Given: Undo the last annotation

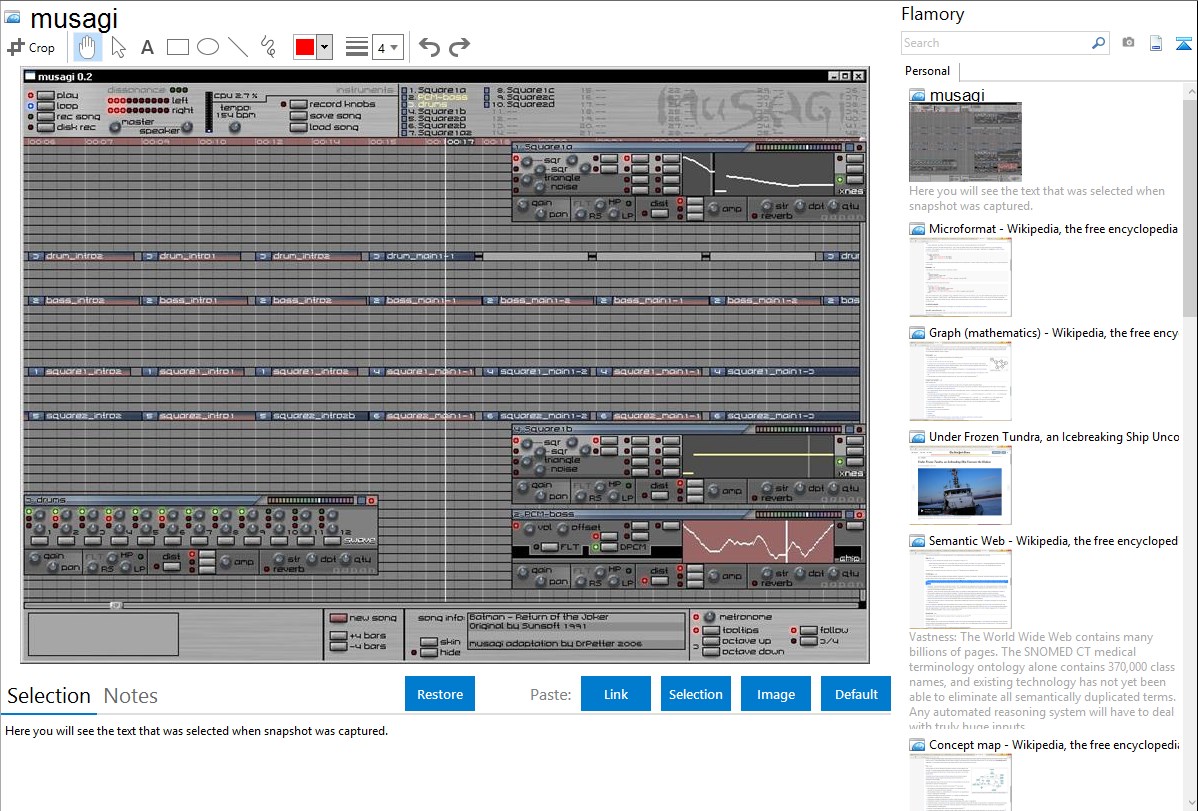Looking at the screenshot, I should pos(429,47).
